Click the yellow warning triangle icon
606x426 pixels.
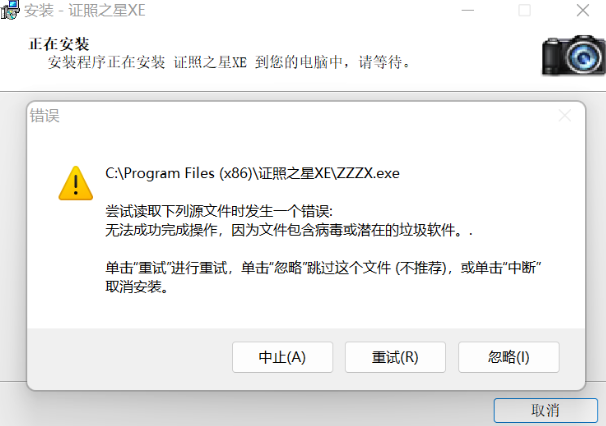coord(76,183)
